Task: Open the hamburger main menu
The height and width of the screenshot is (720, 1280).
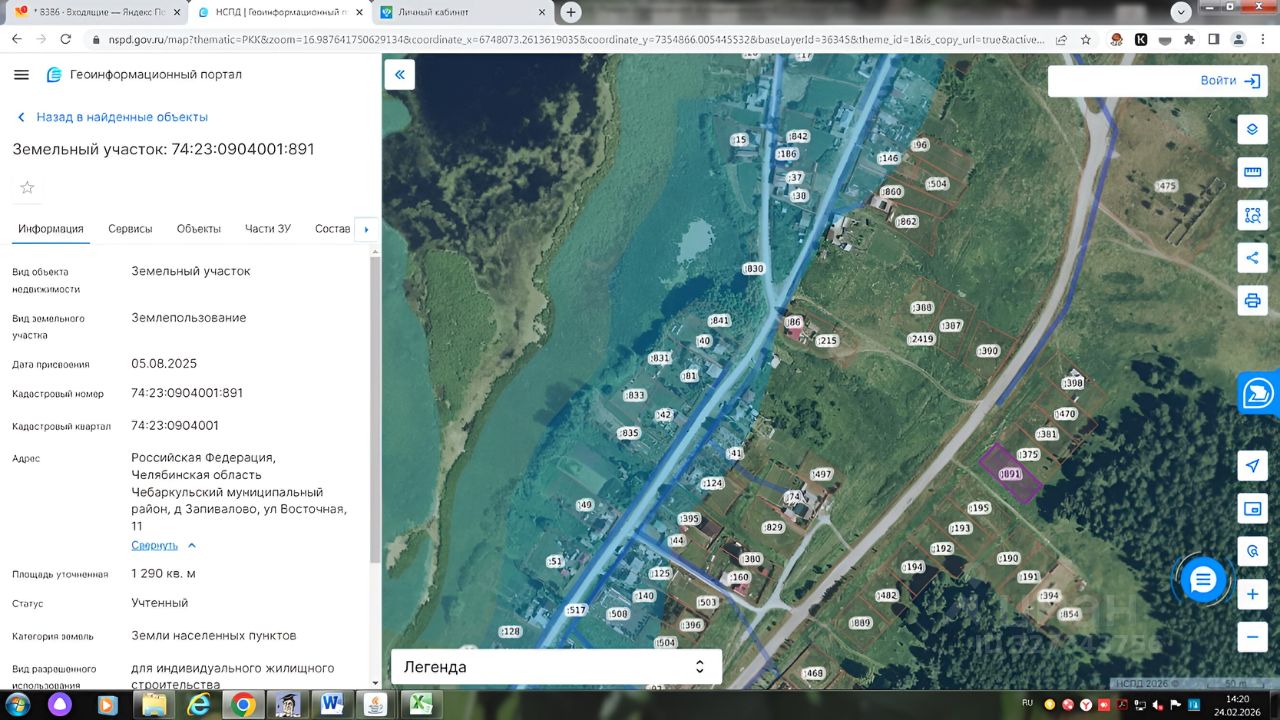Action: (22, 75)
